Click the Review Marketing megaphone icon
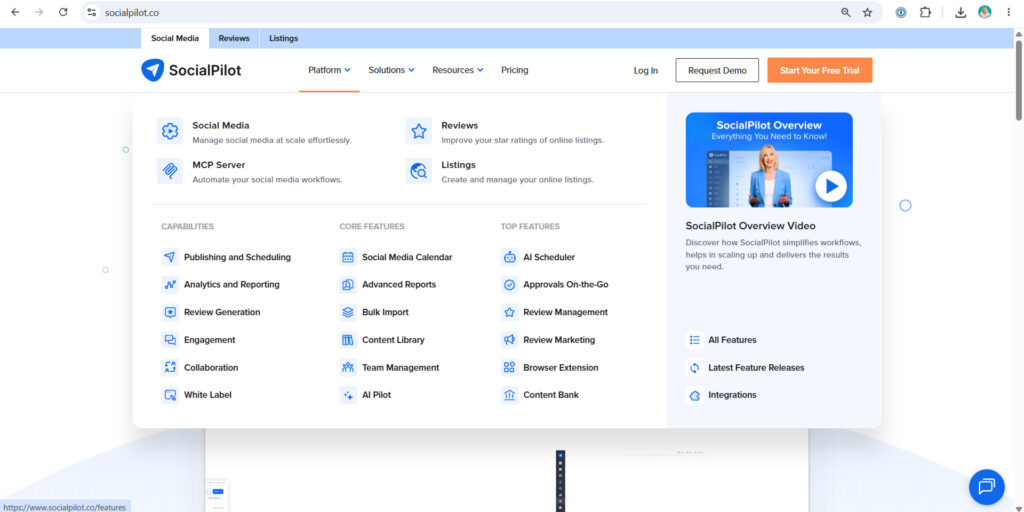The width and height of the screenshot is (1024, 512). pyautogui.click(x=509, y=340)
